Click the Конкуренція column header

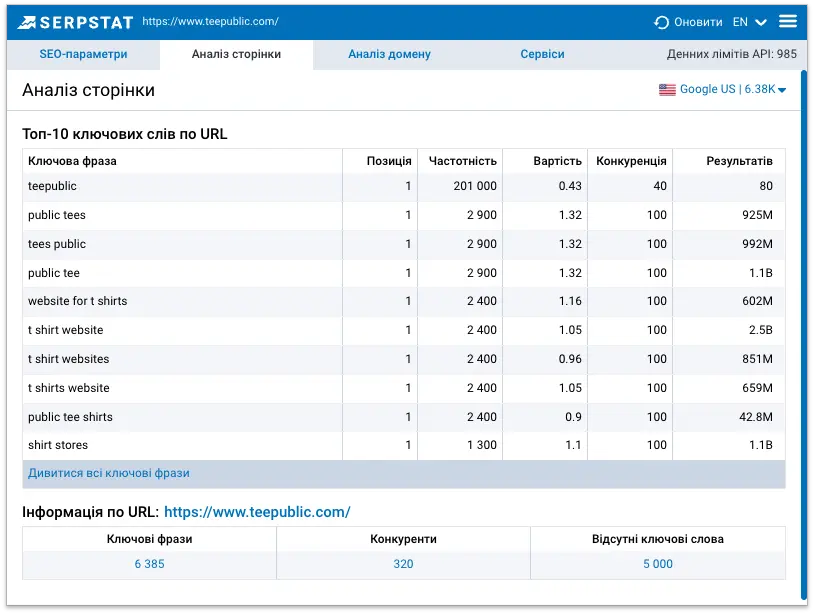(x=631, y=161)
